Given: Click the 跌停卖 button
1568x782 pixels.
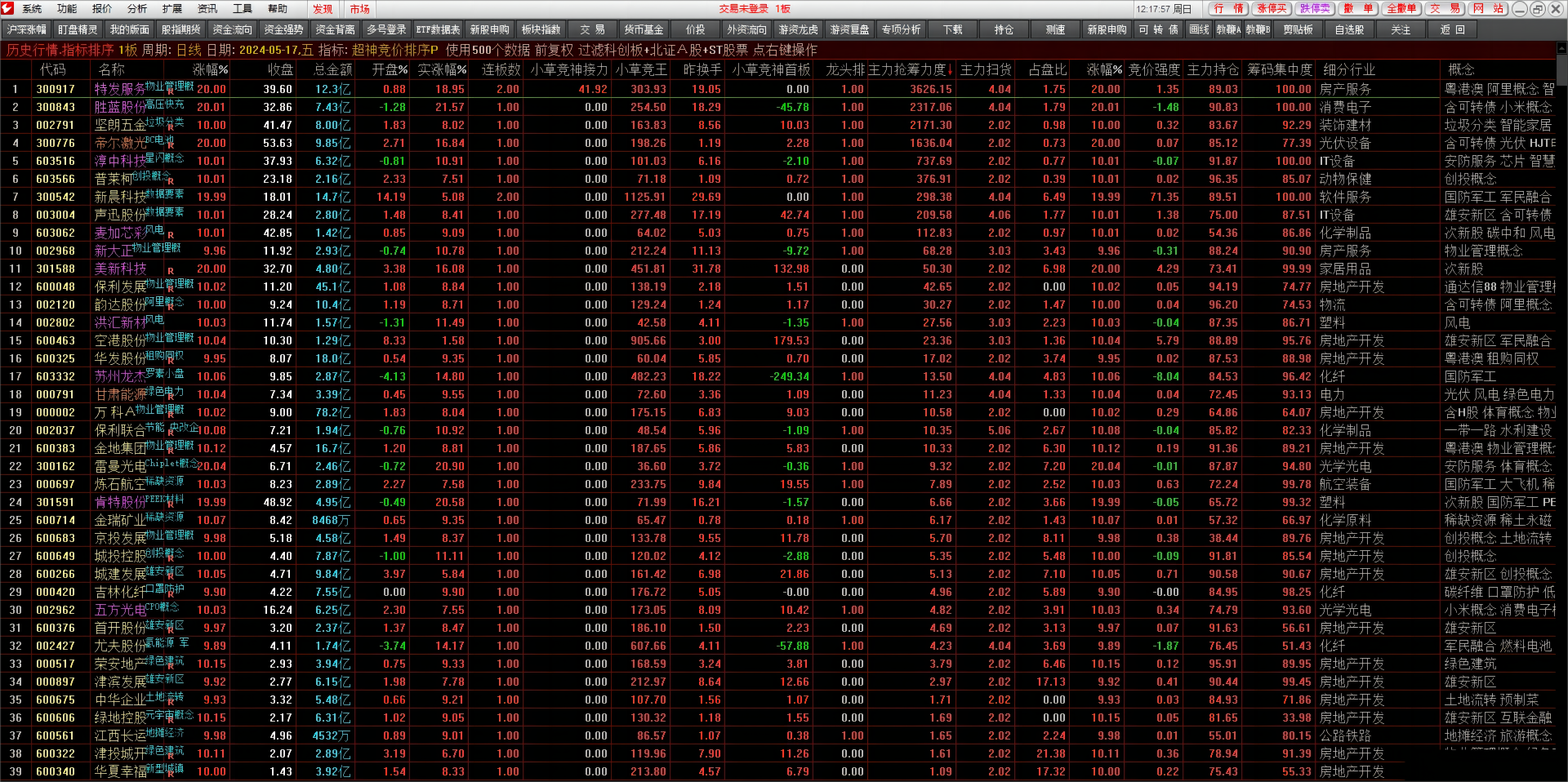Looking at the screenshot, I should (1315, 9).
